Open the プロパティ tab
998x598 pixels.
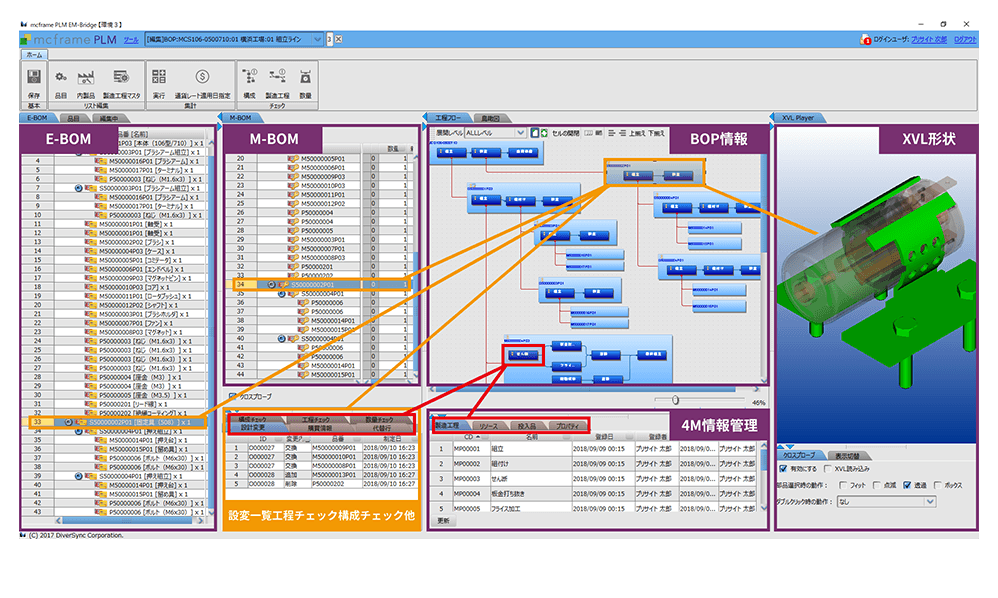point(566,426)
